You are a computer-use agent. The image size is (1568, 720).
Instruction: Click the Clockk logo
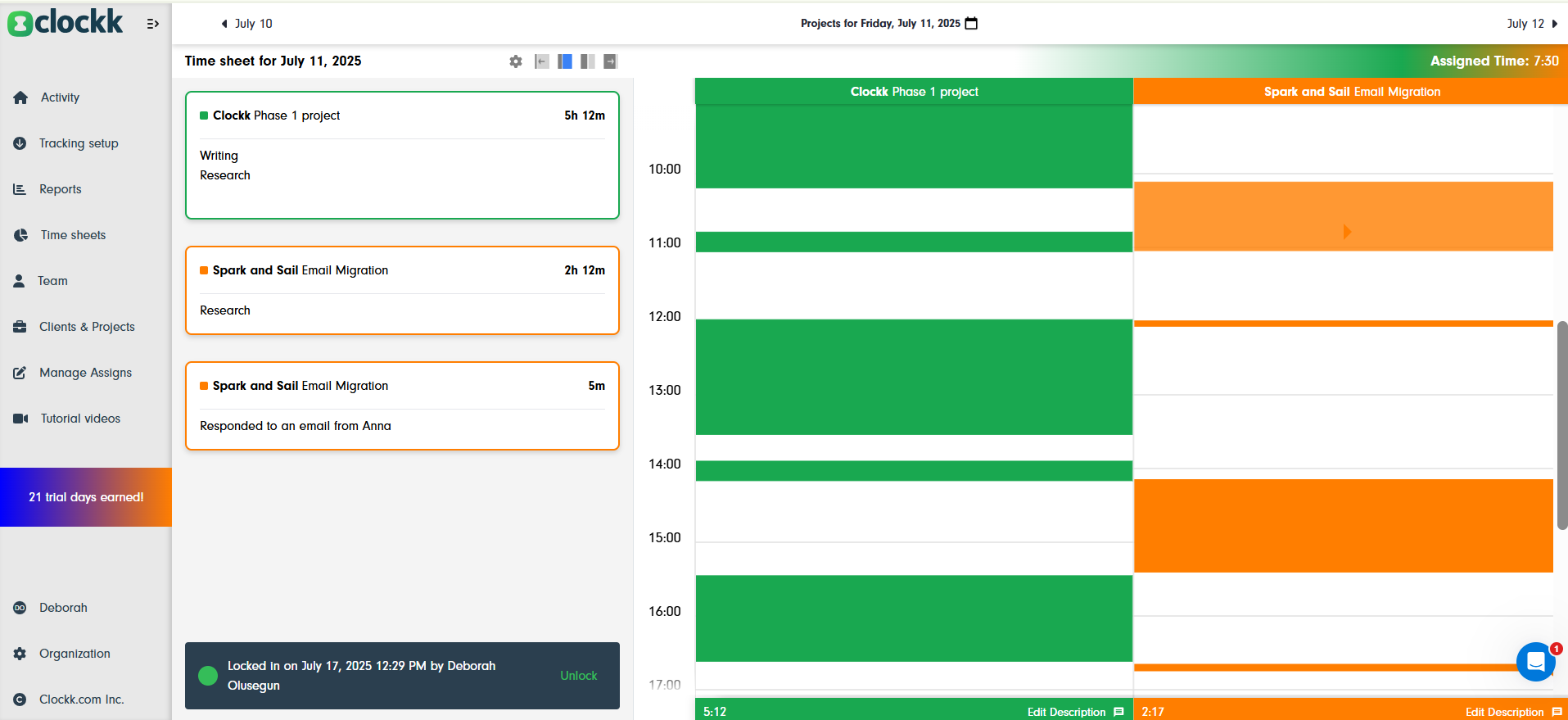pyautogui.click(x=66, y=22)
